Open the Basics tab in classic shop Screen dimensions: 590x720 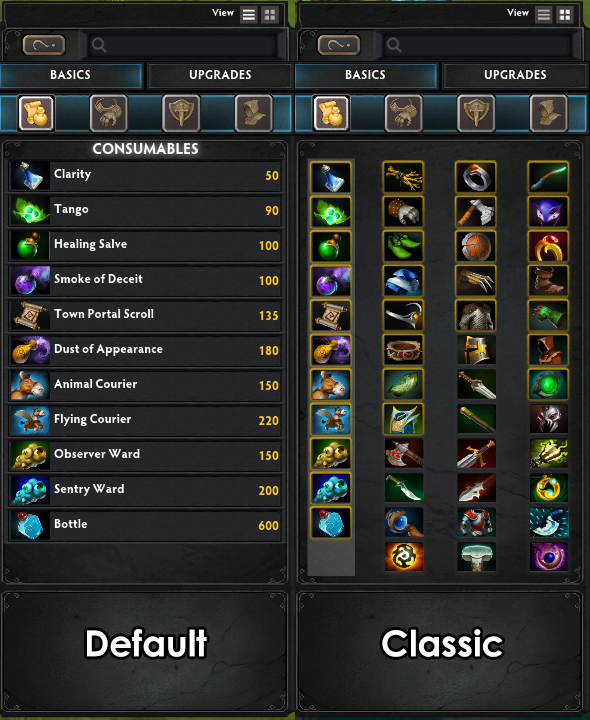365,75
